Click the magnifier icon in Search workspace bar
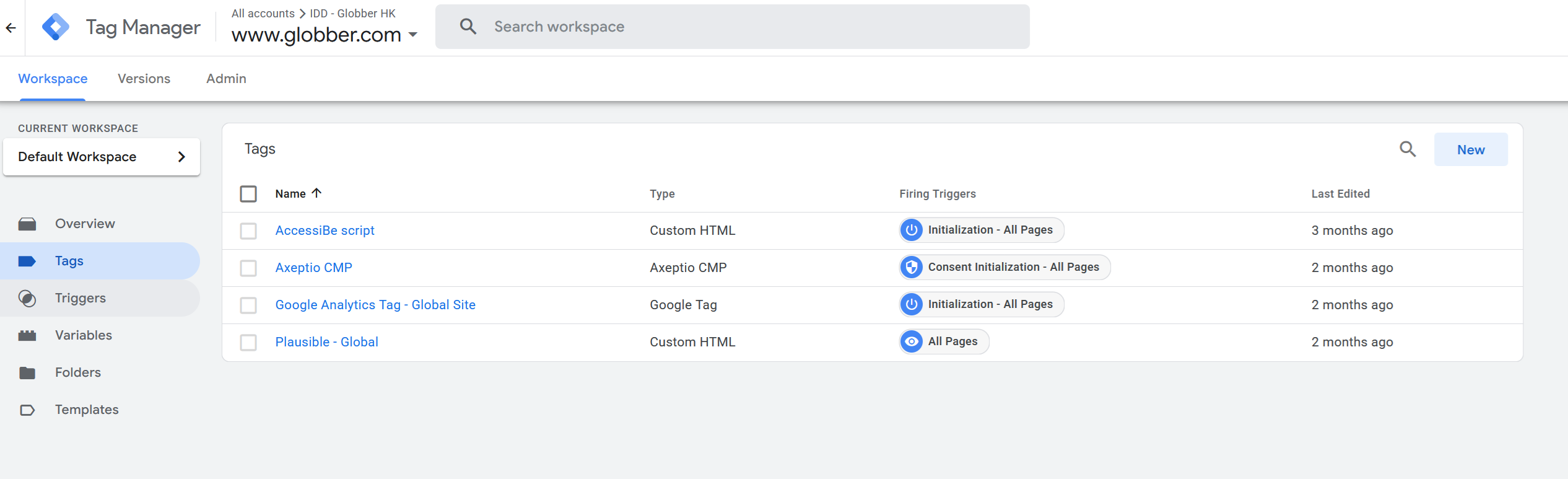Image resolution: width=1568 pixels, height=479 pixels. pyautogui.click(x=468, y=27)
